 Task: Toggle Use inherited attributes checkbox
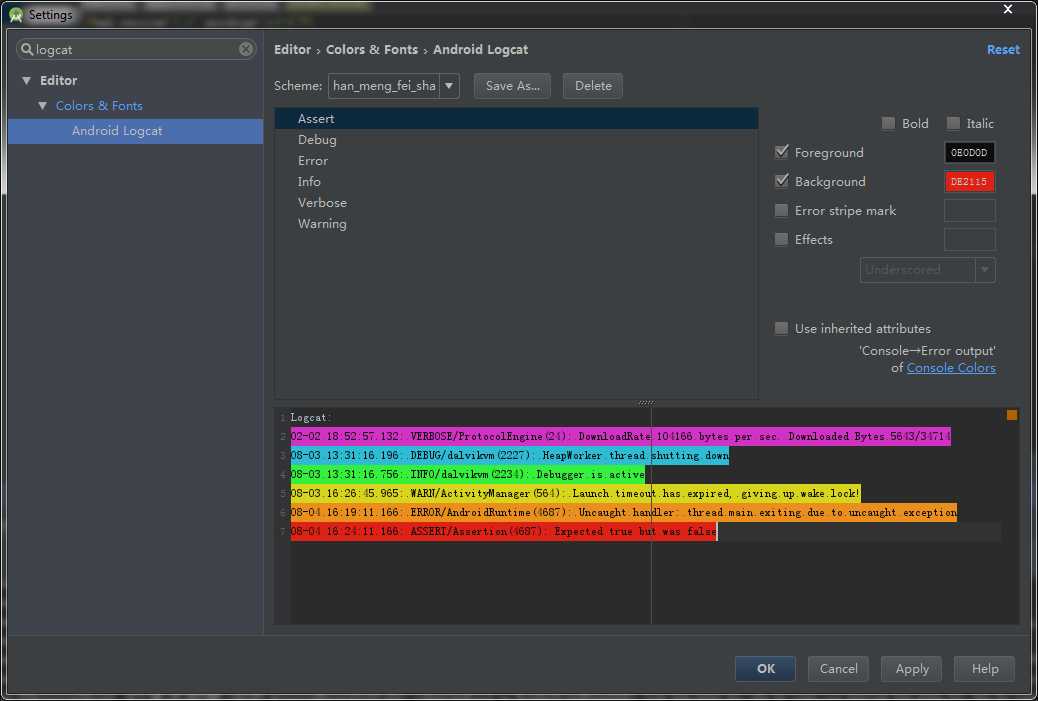pyautogui.click(x=782, y=329)
